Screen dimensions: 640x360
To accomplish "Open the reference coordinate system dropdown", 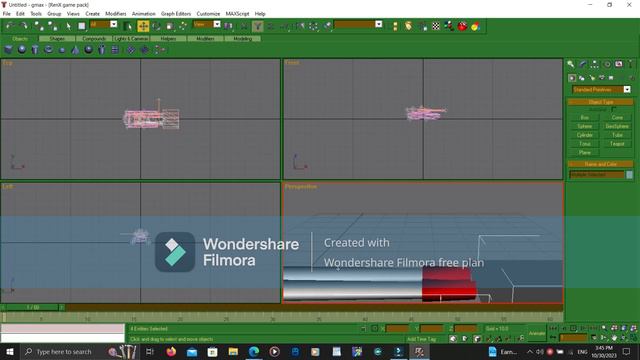I will pos(217,24).
